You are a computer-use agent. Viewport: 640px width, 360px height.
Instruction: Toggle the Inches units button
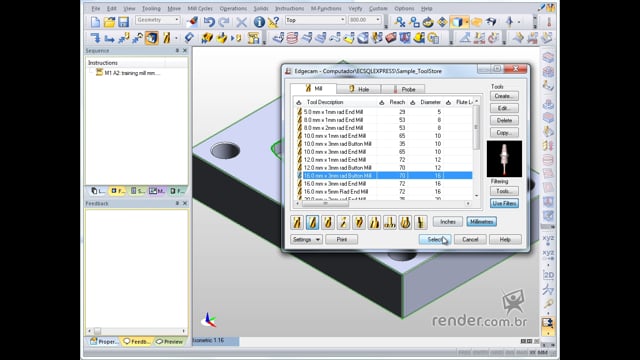click(448, 222)
